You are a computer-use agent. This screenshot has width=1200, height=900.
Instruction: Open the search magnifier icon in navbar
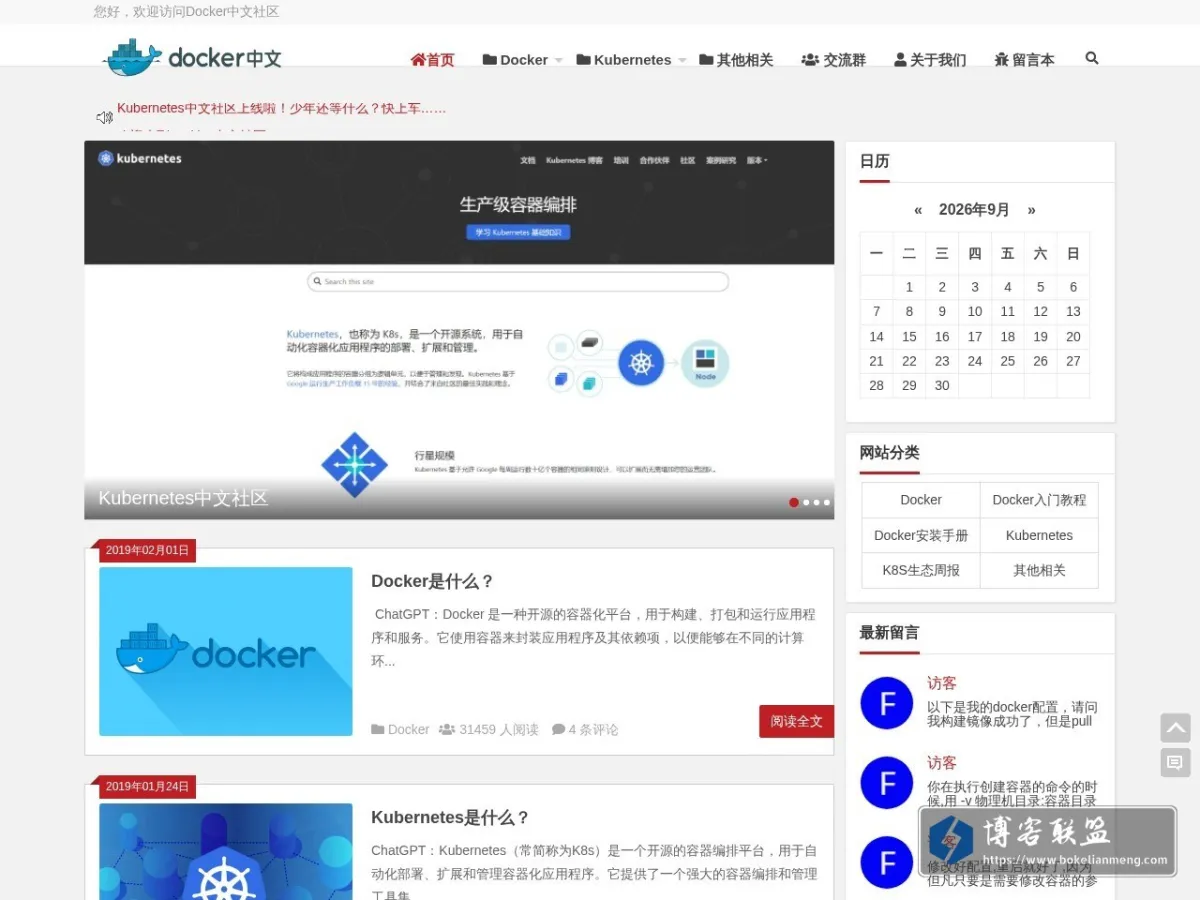[x=1091, y=58]
